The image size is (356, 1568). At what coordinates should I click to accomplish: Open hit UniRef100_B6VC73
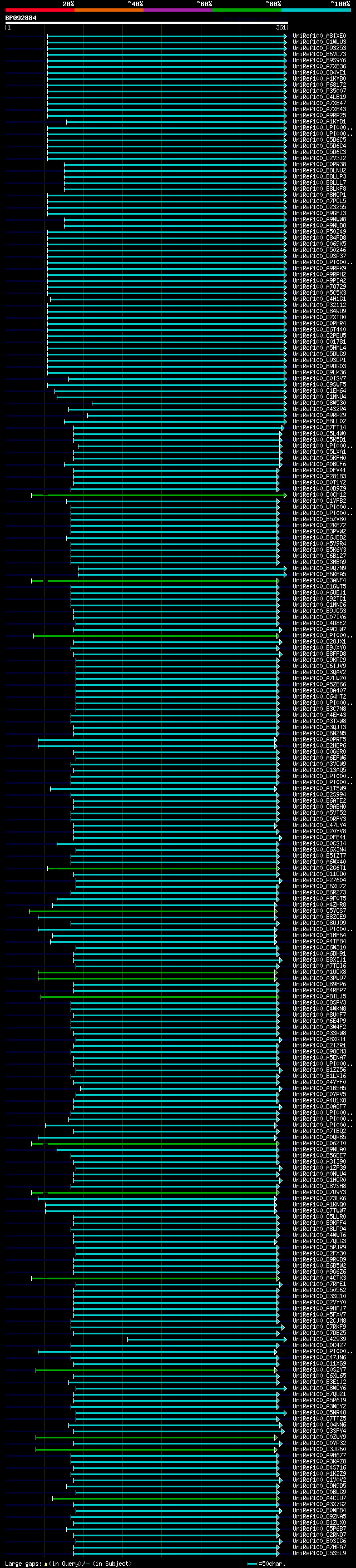tap(319, 54)
